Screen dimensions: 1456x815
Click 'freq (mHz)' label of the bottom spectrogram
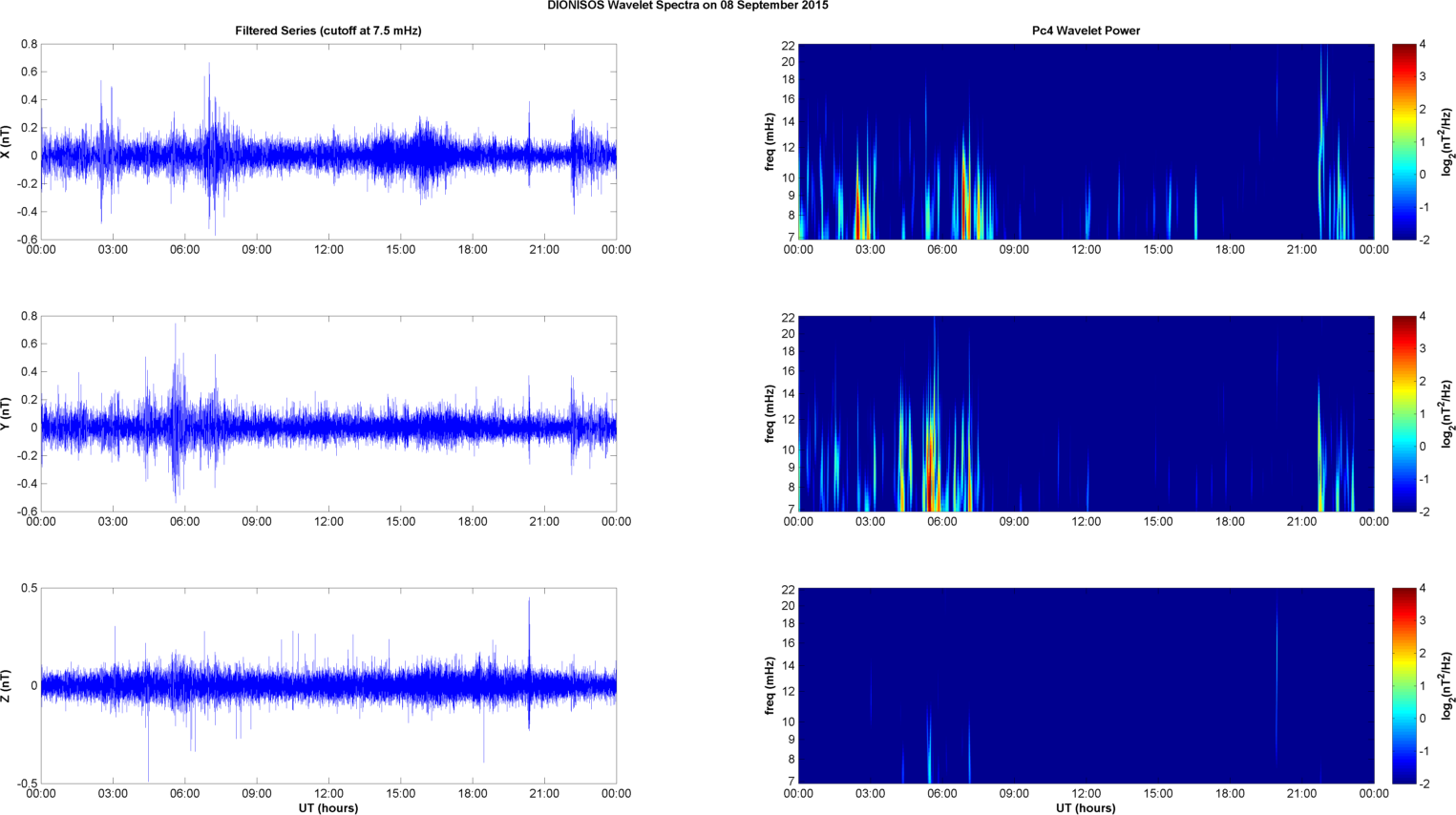tap(769, 685)
